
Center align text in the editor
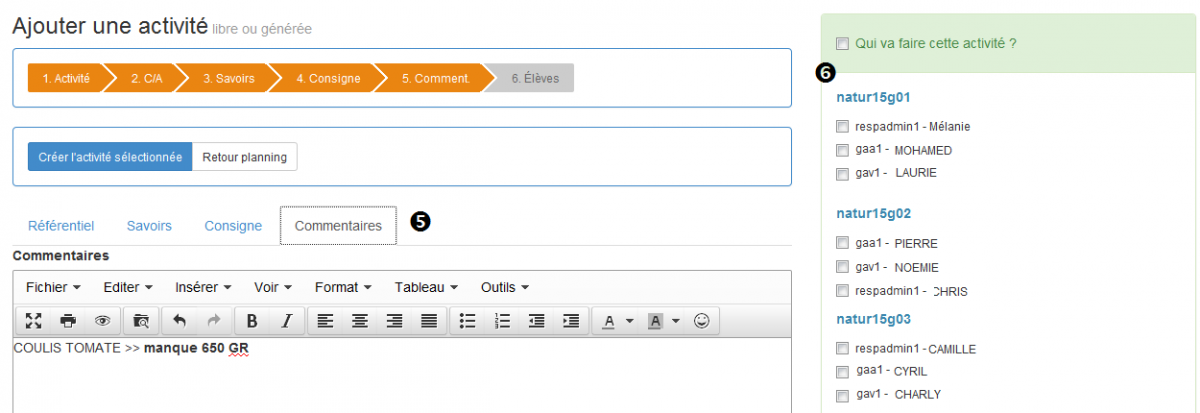(x=359, y=321)
